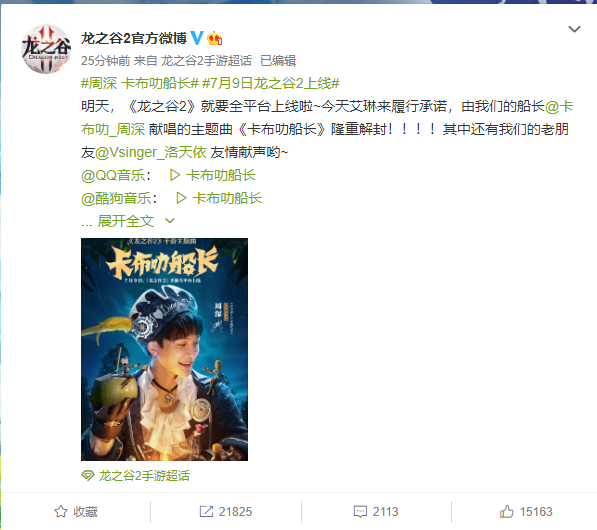This screenshot has height=530, width=597.
Task: Click the @QQ音乐 mention
Action: pos(116,176)
